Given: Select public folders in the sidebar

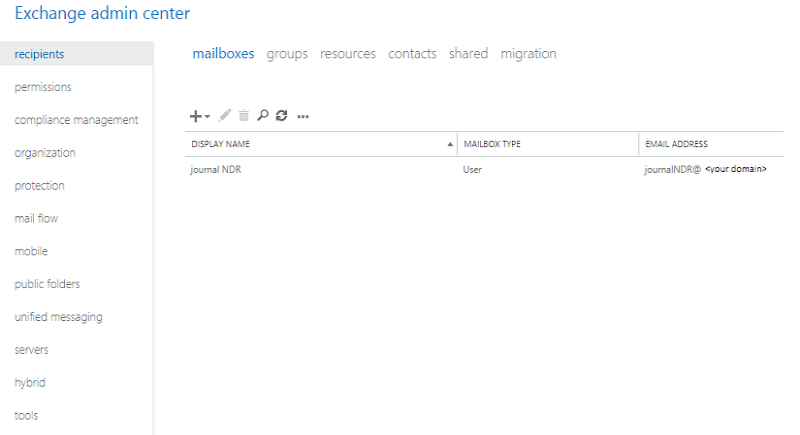Looking at the screenshot, I should coord(47,284).
